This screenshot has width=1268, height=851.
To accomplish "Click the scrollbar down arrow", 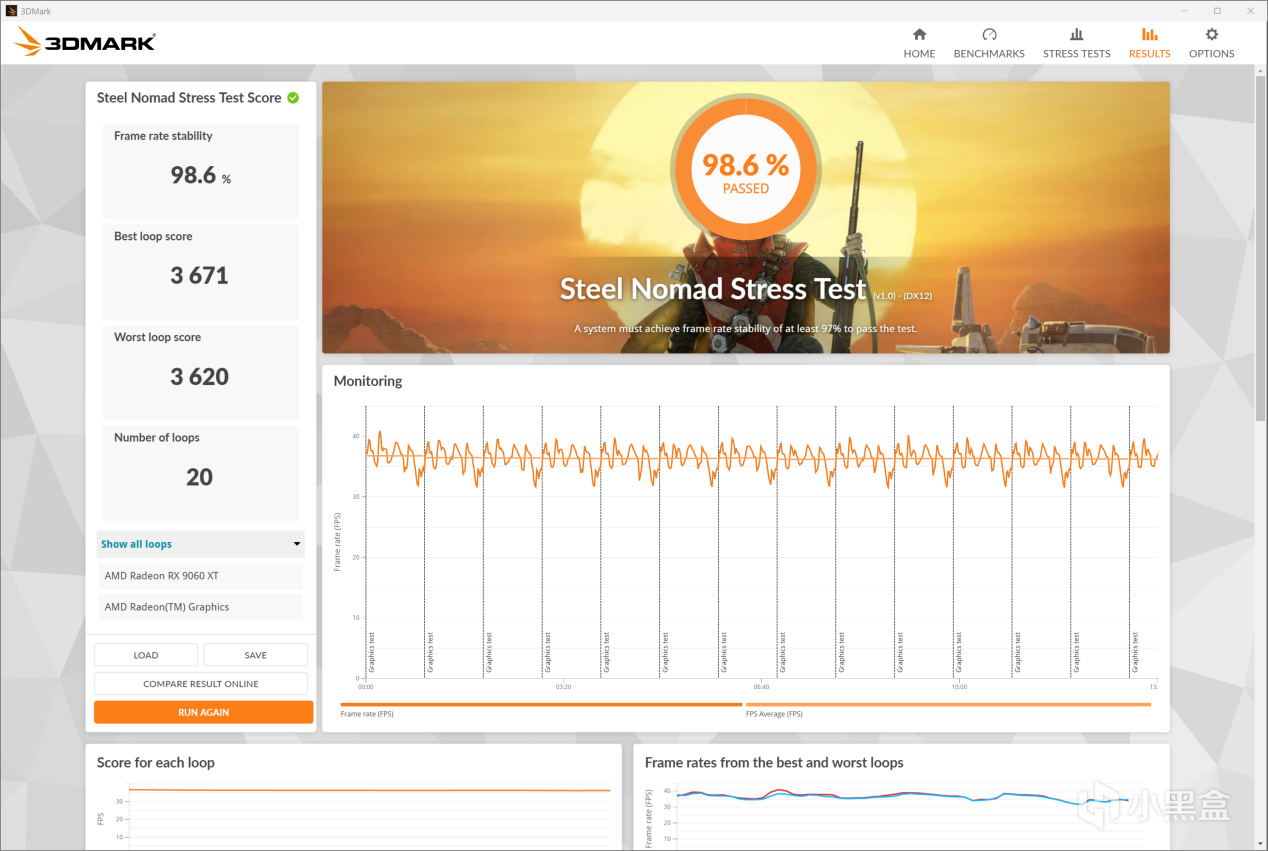I will tap(1260, 845).
